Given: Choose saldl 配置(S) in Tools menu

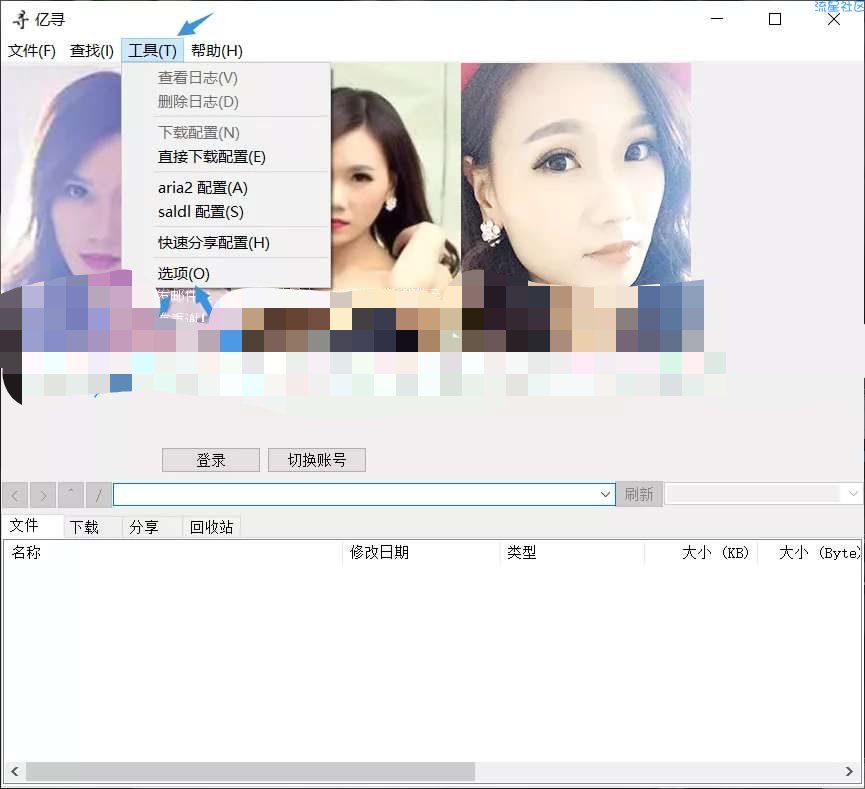Looking at the screenshot, I should point(201,212).
